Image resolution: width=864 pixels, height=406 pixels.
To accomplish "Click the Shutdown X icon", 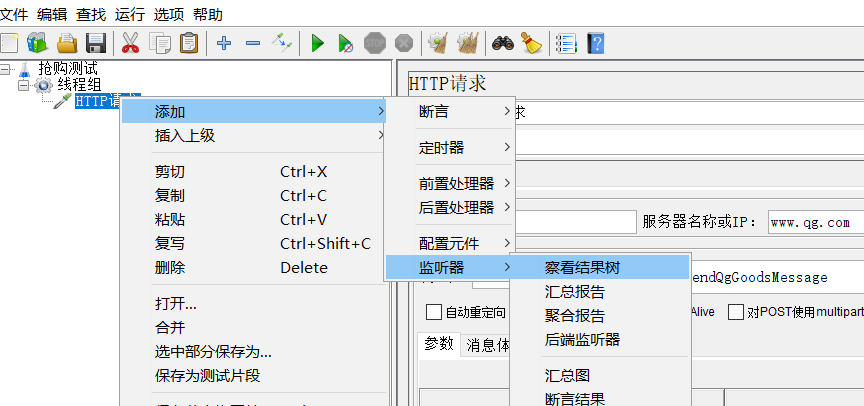I will [x=404, y=42].
